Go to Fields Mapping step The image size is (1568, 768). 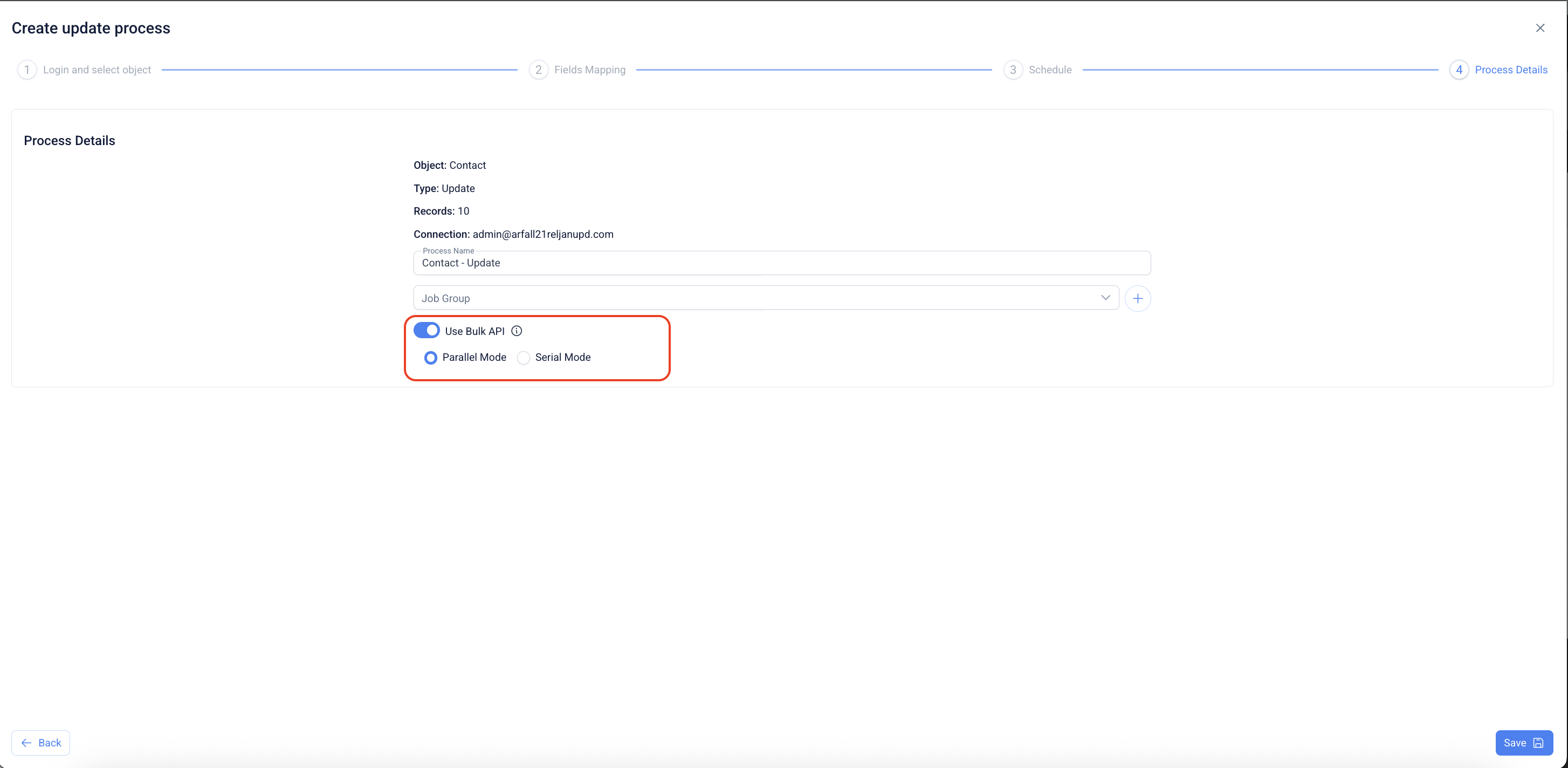[589, 70]
